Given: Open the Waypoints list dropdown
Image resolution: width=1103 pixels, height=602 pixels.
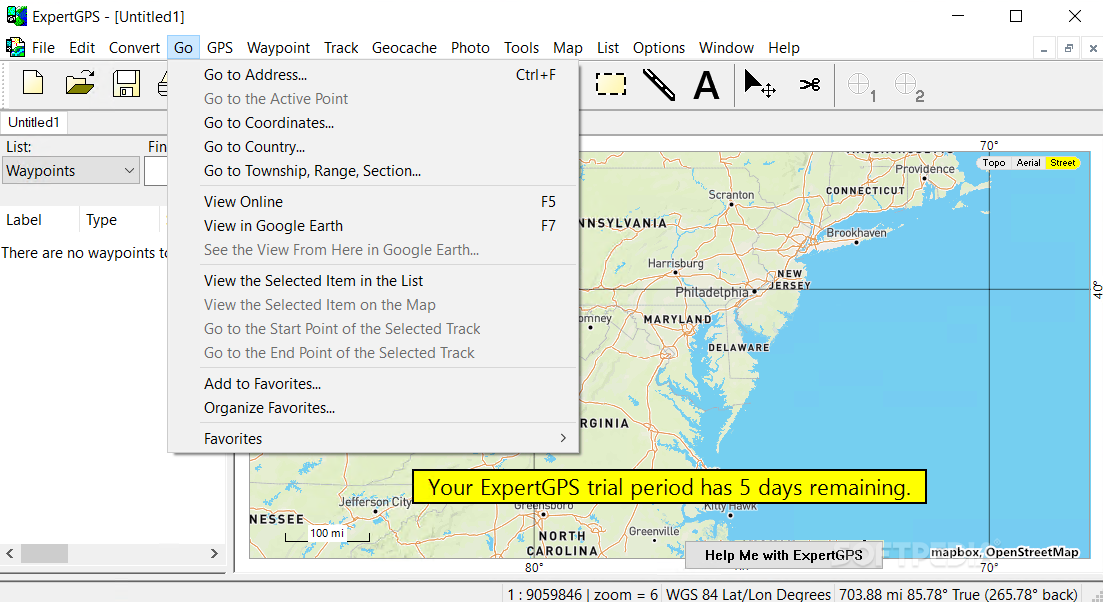Looking at the screenshot, I should (x=70, y=170).
